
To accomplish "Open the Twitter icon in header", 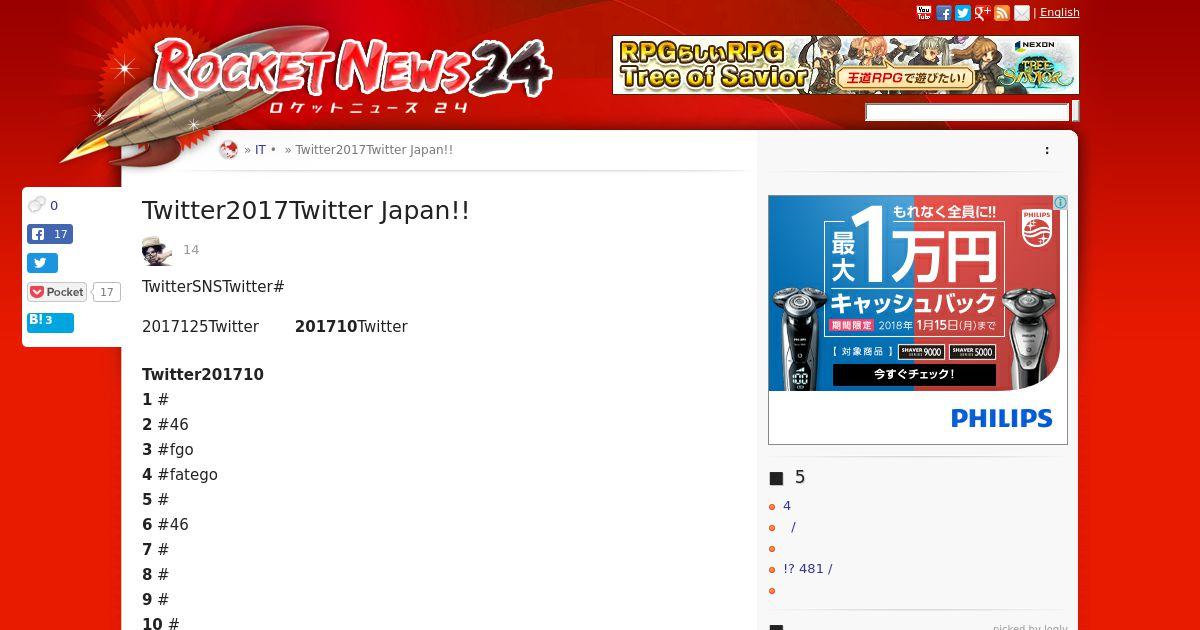I will point(963,13).
